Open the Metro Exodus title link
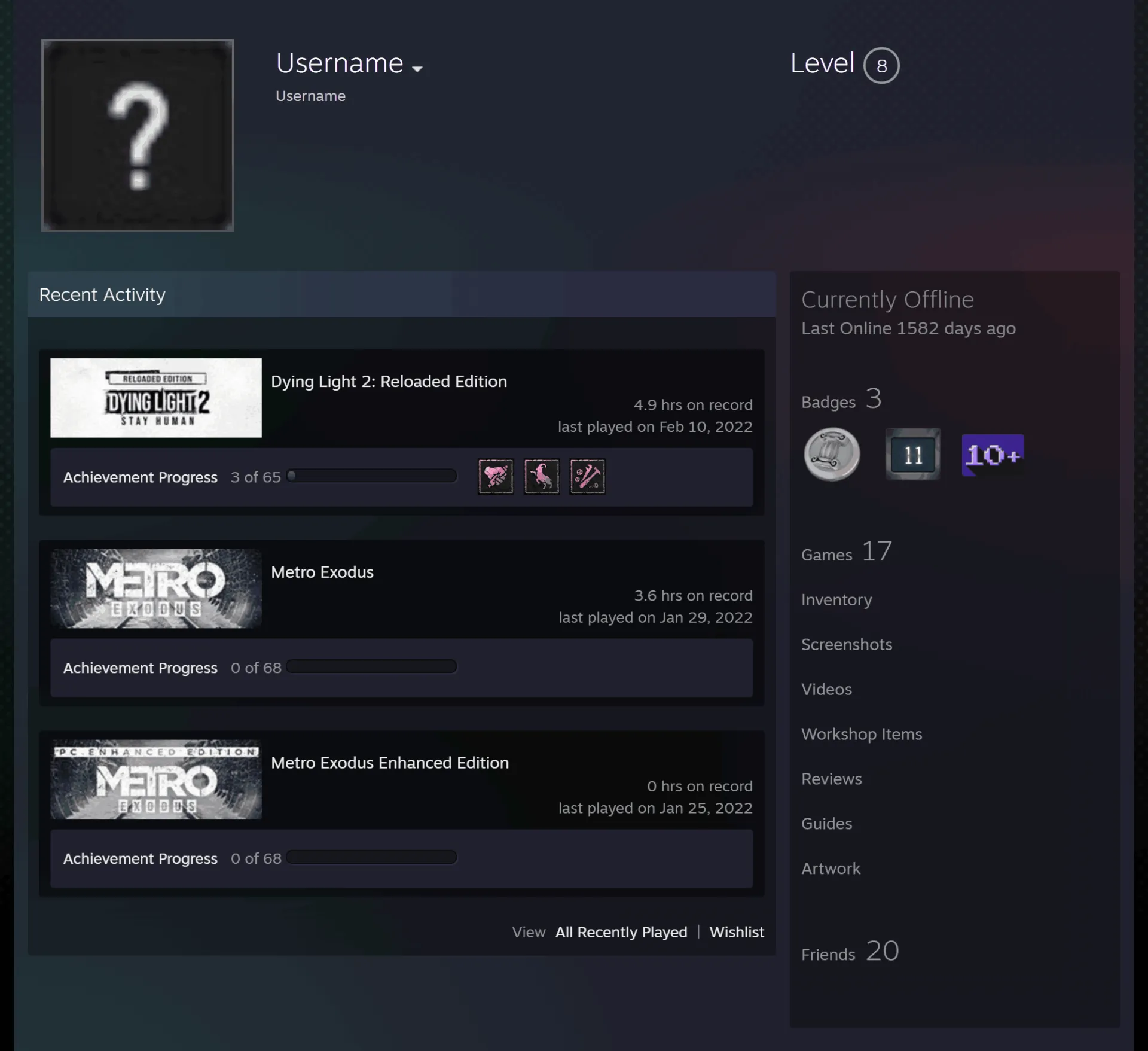The height and width of the screenshot is (1051, 1148). (x=322, y=572)
